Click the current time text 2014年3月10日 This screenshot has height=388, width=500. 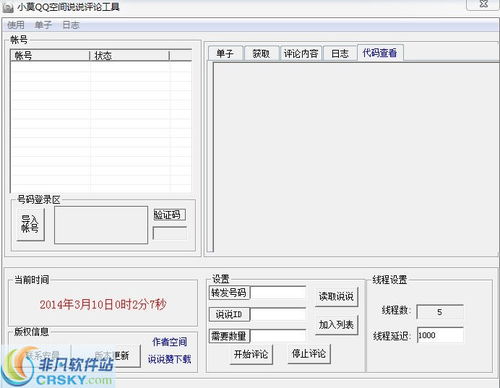click(x=103, y=304)
